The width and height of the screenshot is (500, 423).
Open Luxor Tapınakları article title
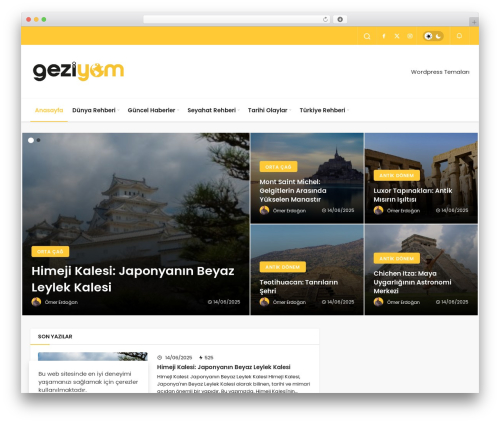click(413, 195)
